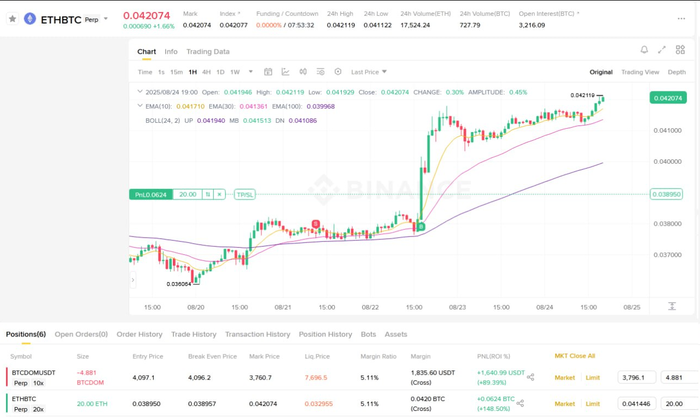Open the ETHBTC Perp pair selector dropdown
The height and width of the screenshot is (418, 700).
pos(107,19)
